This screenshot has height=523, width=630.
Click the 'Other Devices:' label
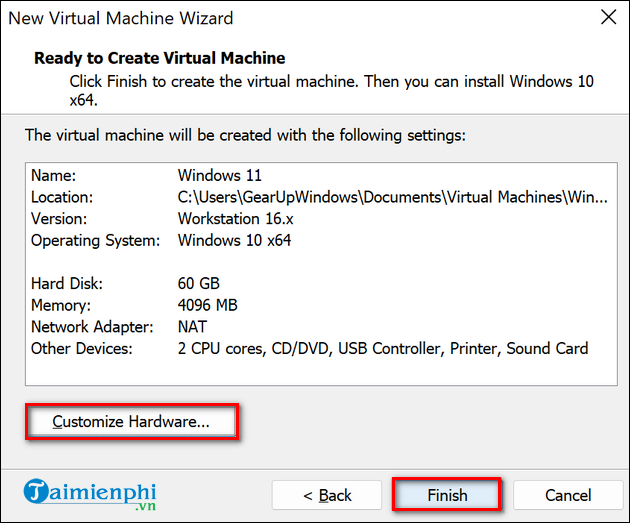coord(82,349)
